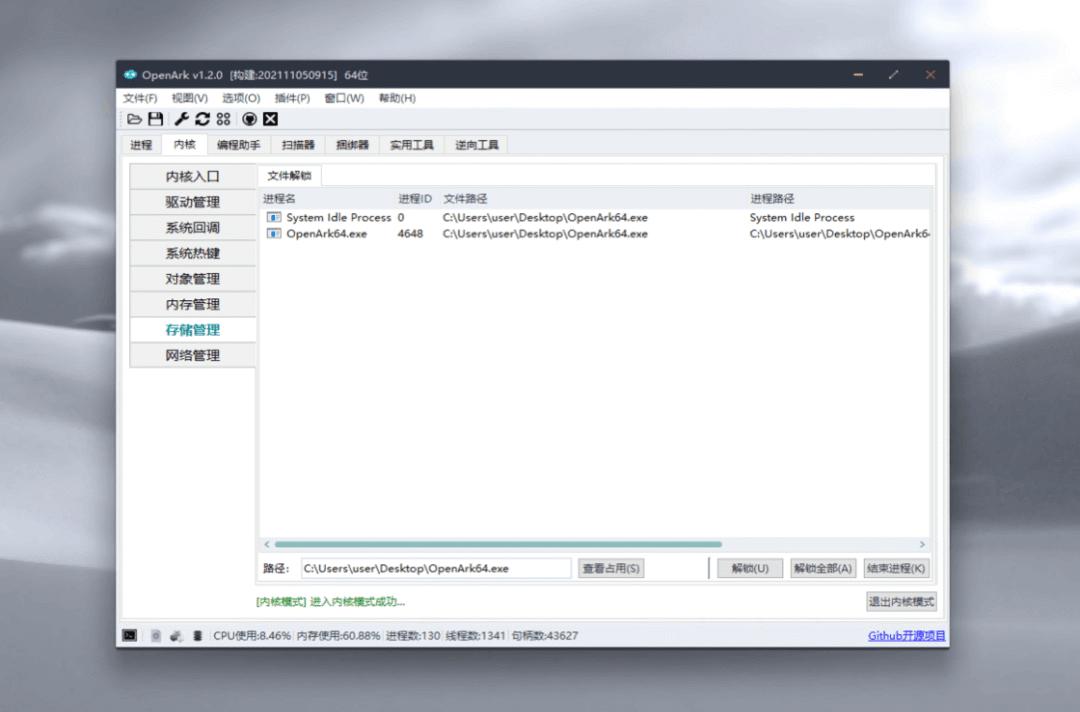Click the 线程数:1341 status entry
This screenshot has height=712, width=1080.
point(475,636)
